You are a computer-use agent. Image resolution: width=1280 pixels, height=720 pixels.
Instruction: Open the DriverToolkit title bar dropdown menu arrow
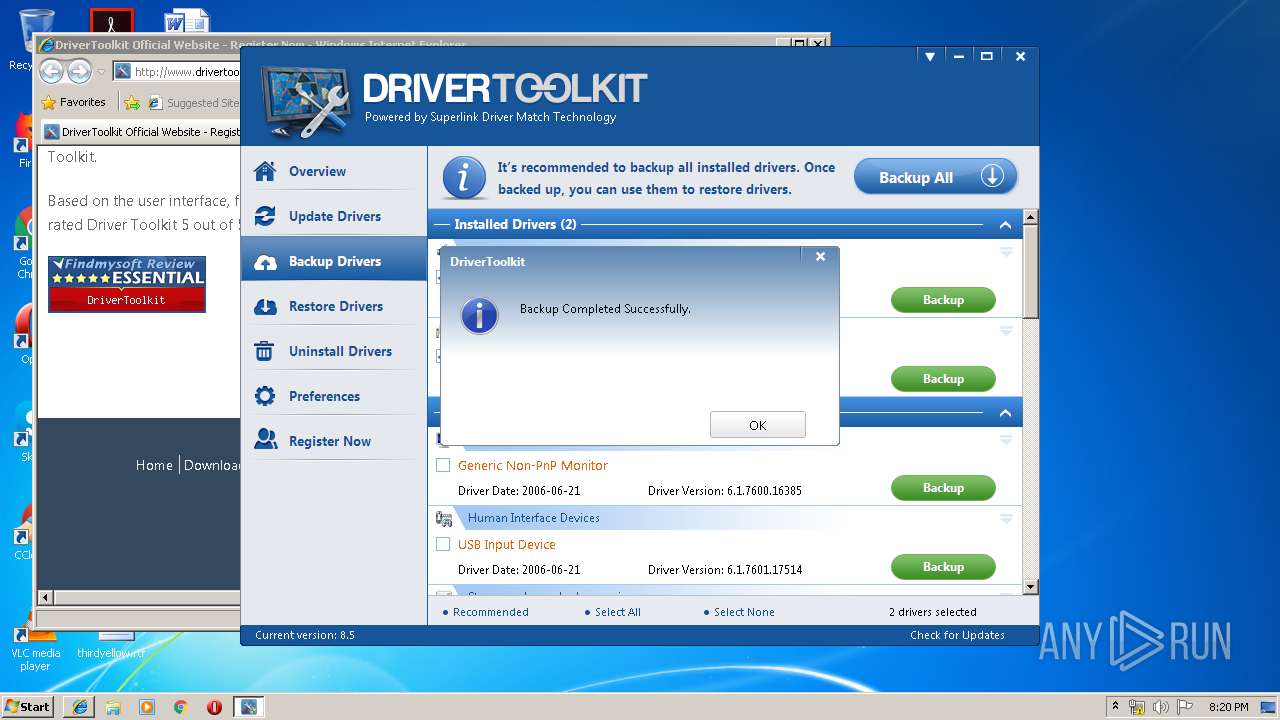pyautogui.click(x=929, y=57)
